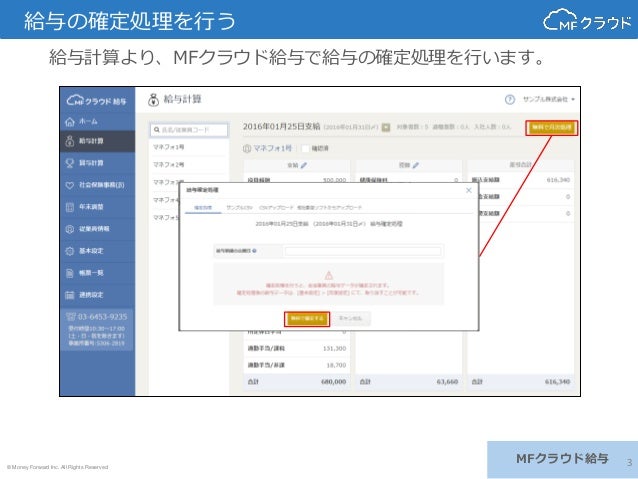Open the ホーム home icon in sidebar
This screenshot has height=479, width=638.
(x=70, y=122)
